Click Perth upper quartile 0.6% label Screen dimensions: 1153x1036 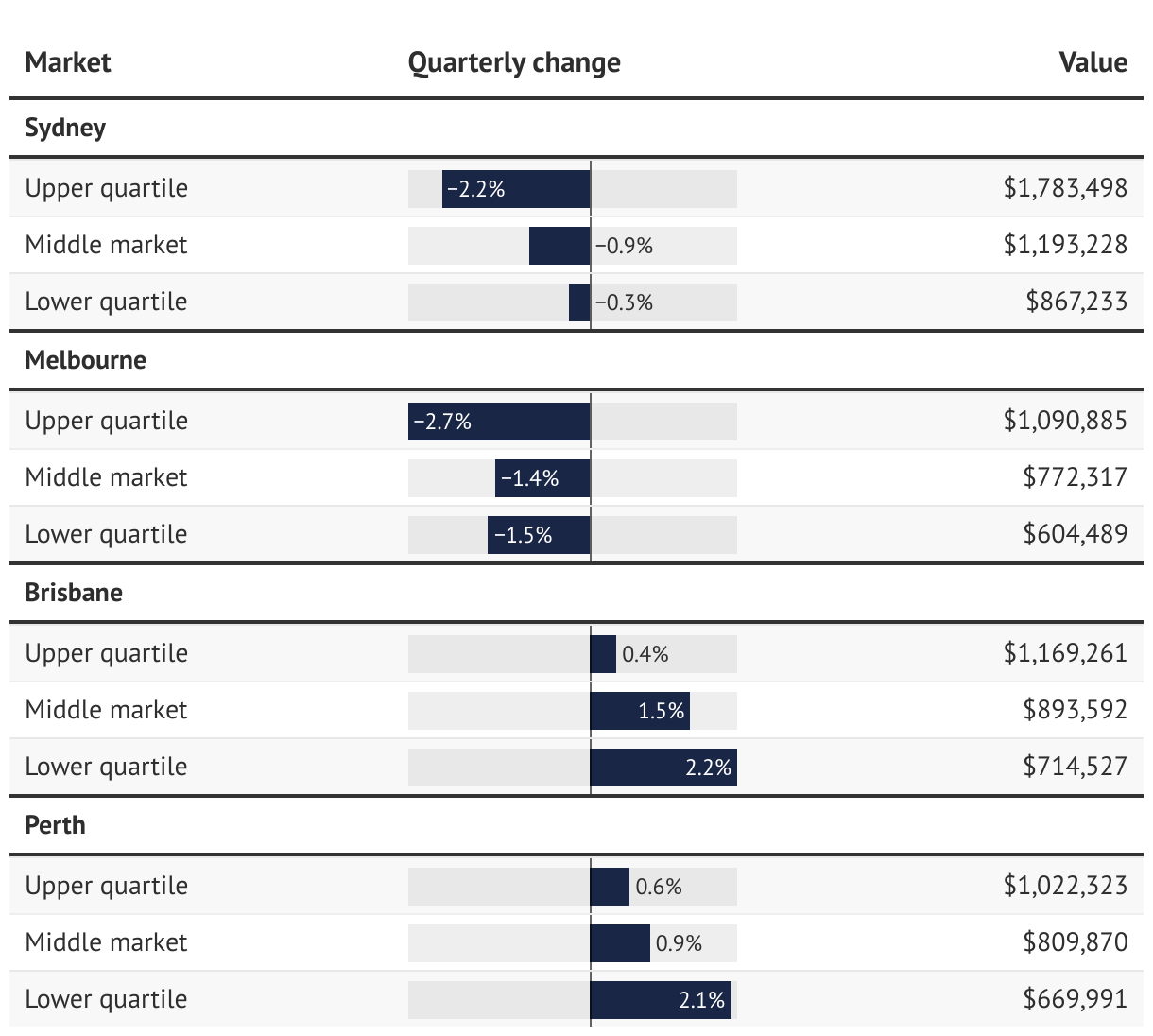tap(659, 887)
